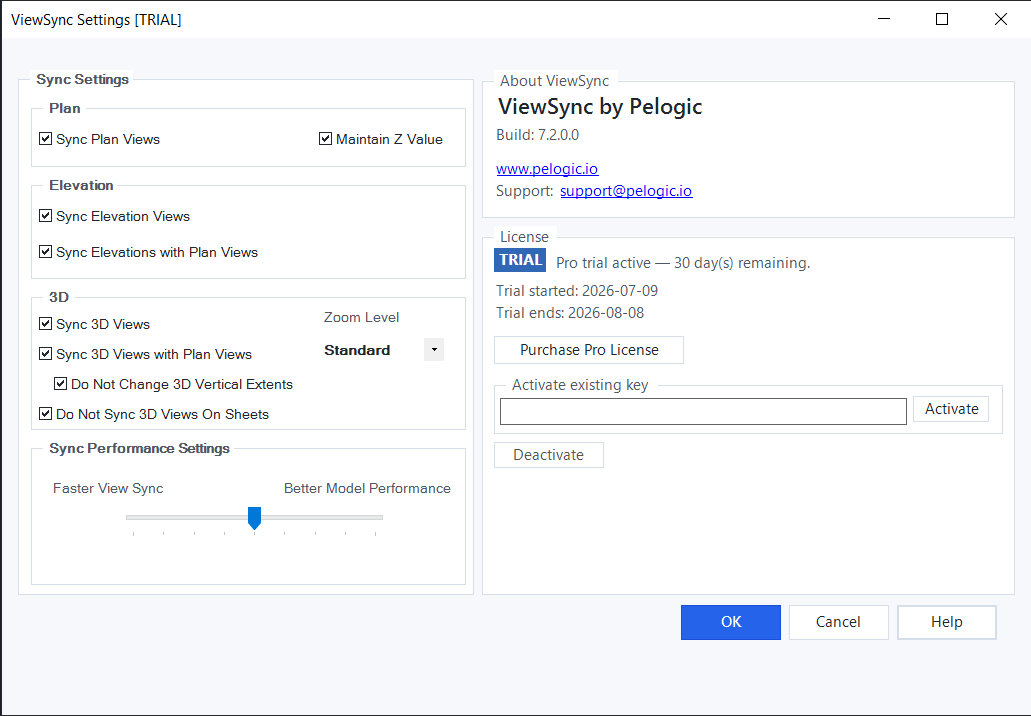Viewport: 1031px width, 716px height.
Task: Minimize the ViewSync Settings window
Action: tap(884, 19)
